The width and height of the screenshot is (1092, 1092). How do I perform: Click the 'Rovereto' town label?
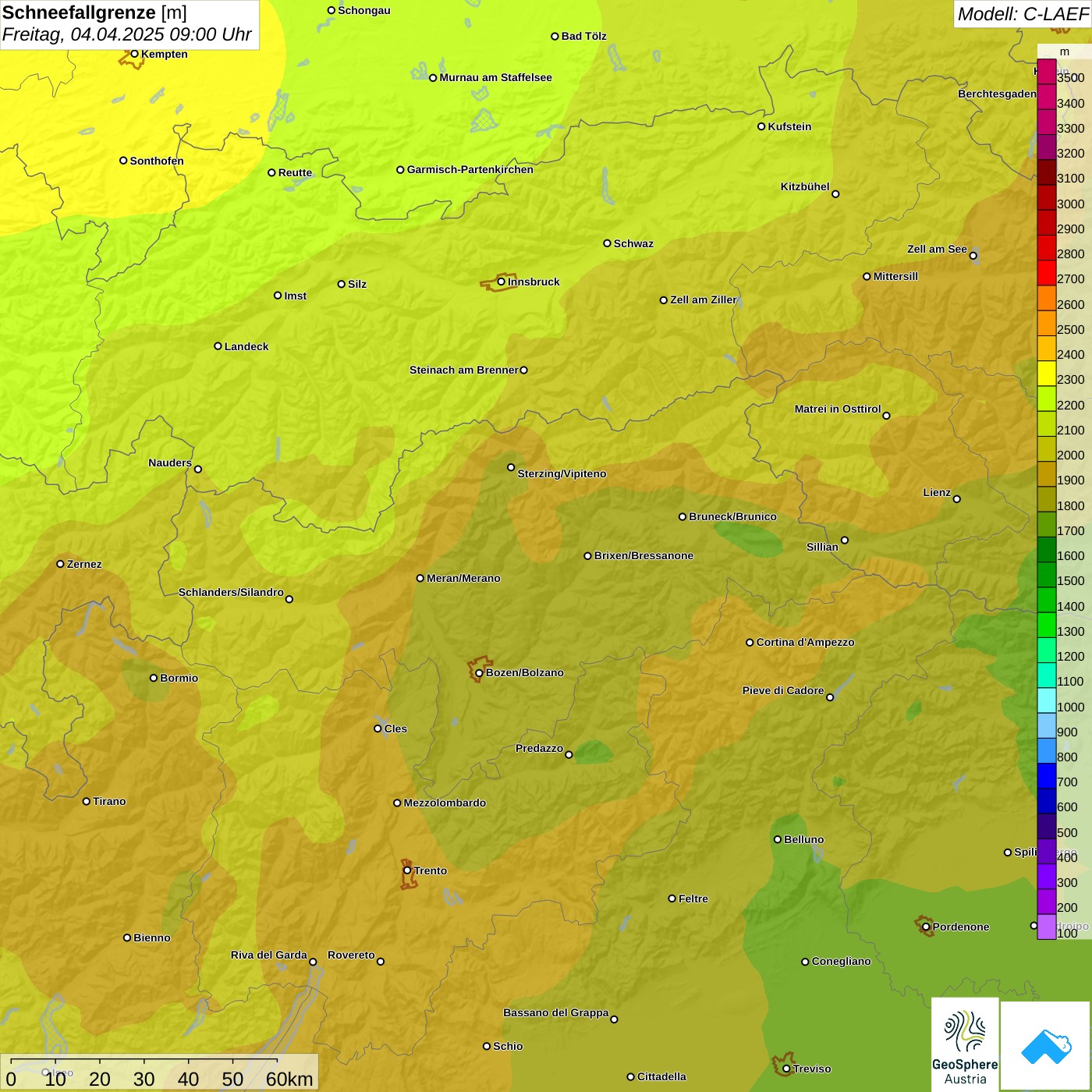click(351, 955)
